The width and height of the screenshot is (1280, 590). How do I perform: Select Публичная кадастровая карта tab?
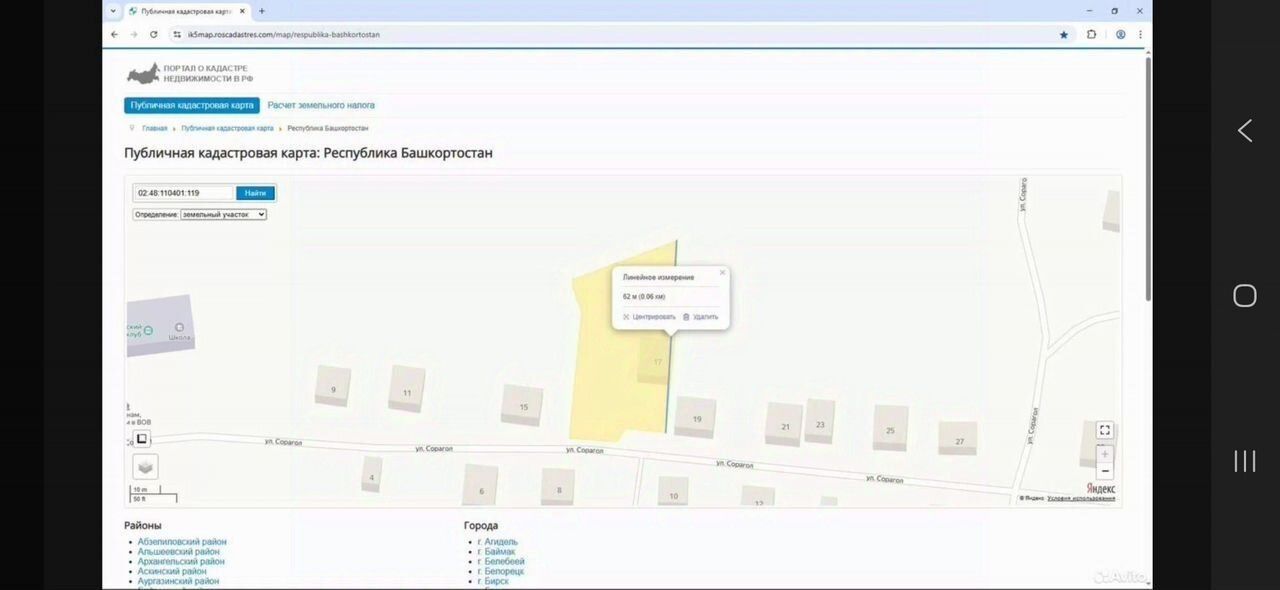192,105
